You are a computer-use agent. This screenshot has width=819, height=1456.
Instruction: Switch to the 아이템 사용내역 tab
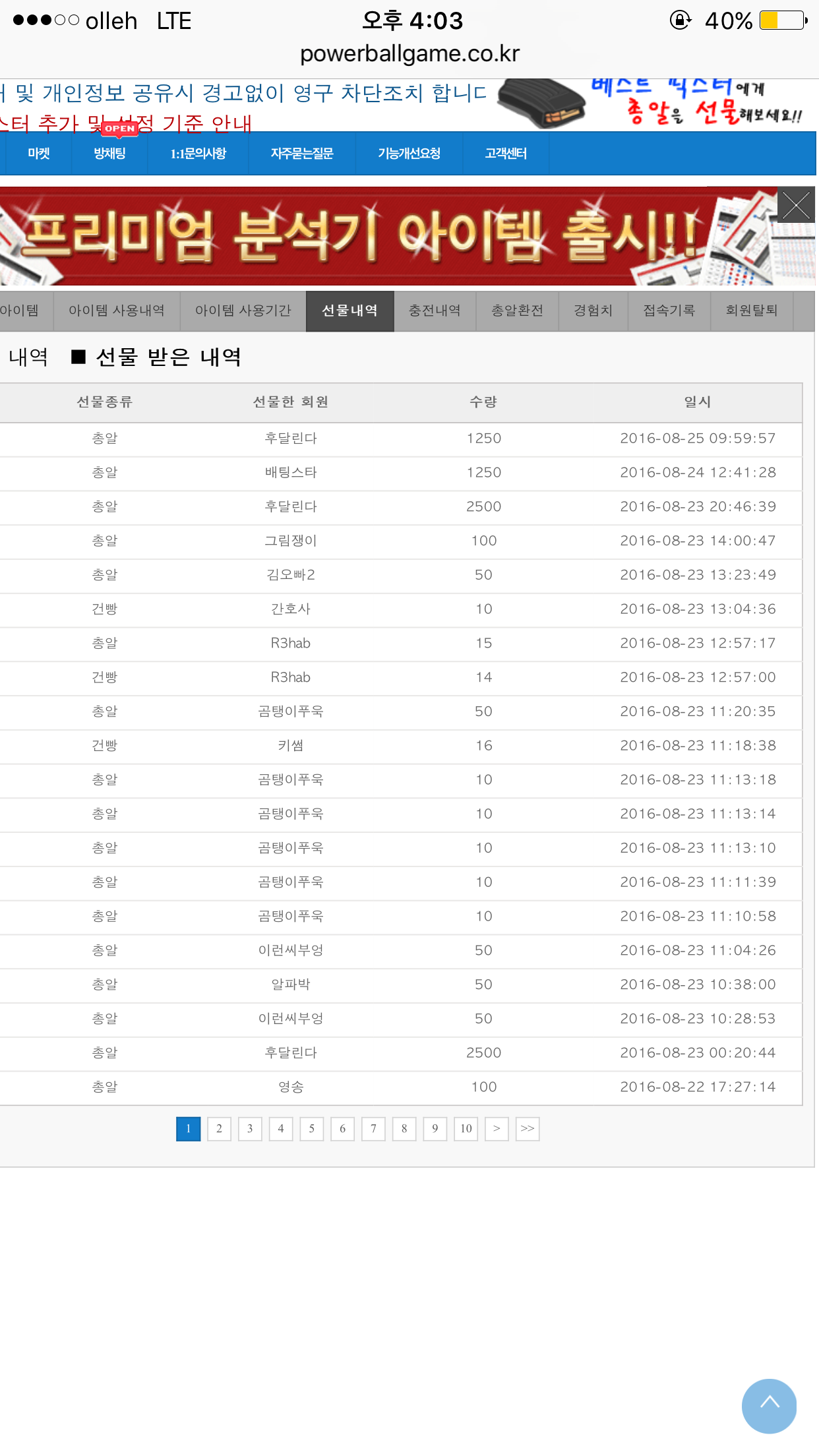(117, 311)
